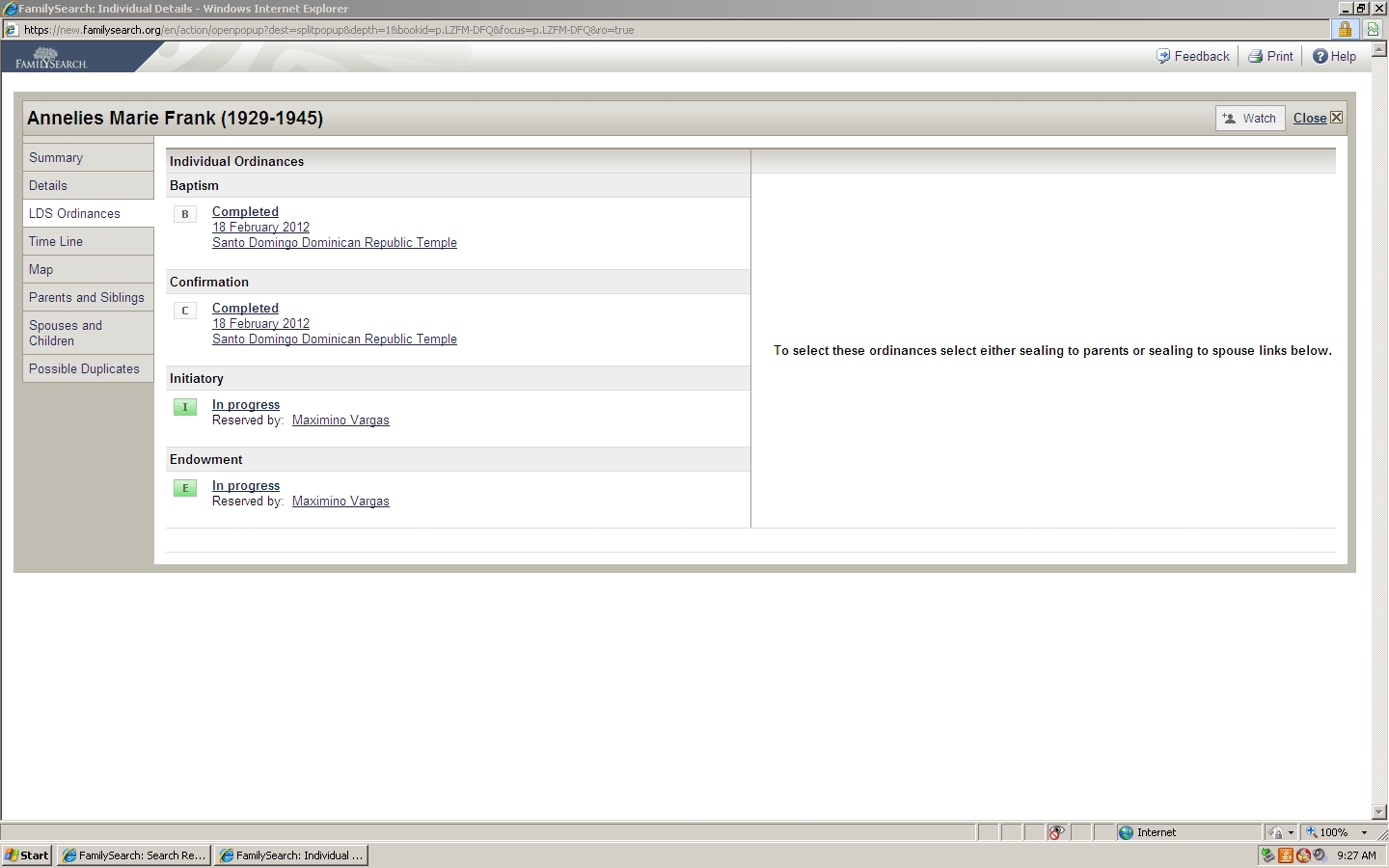Click the FamilySearch tree logo
This screenshot has width=1389, height=868.
[51, 58]
